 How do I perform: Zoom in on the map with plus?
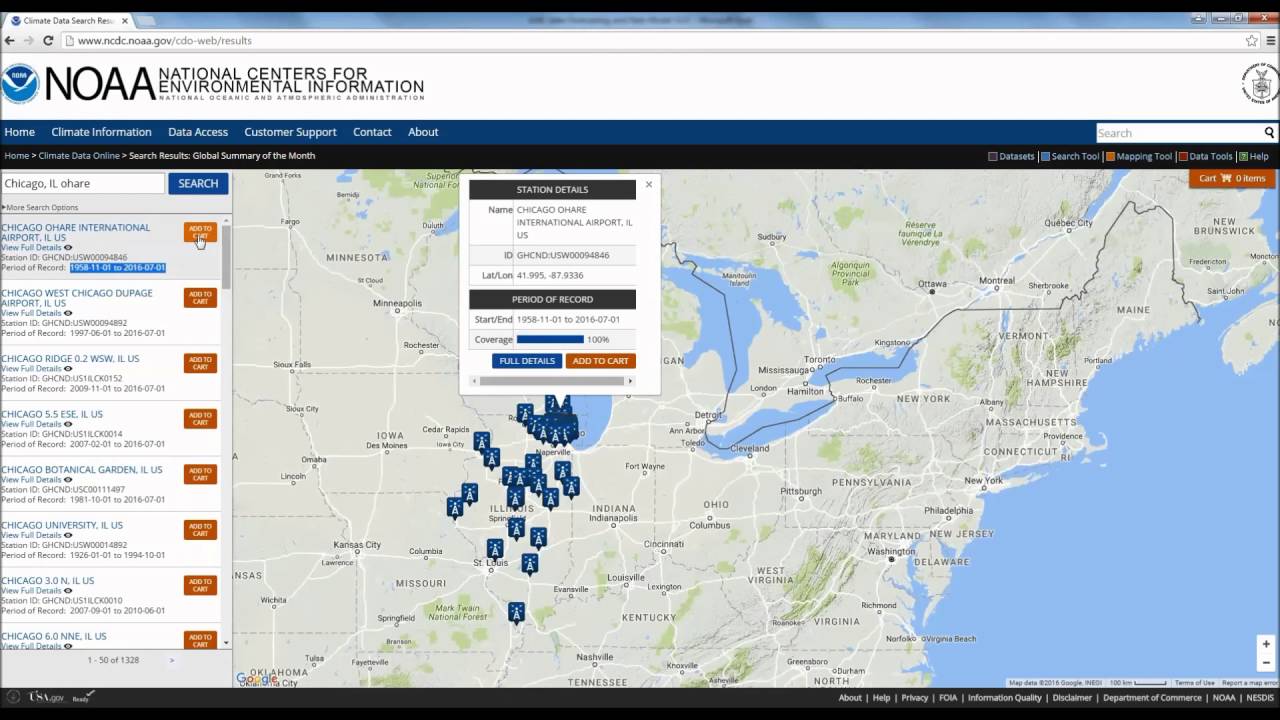point(1266,644)
